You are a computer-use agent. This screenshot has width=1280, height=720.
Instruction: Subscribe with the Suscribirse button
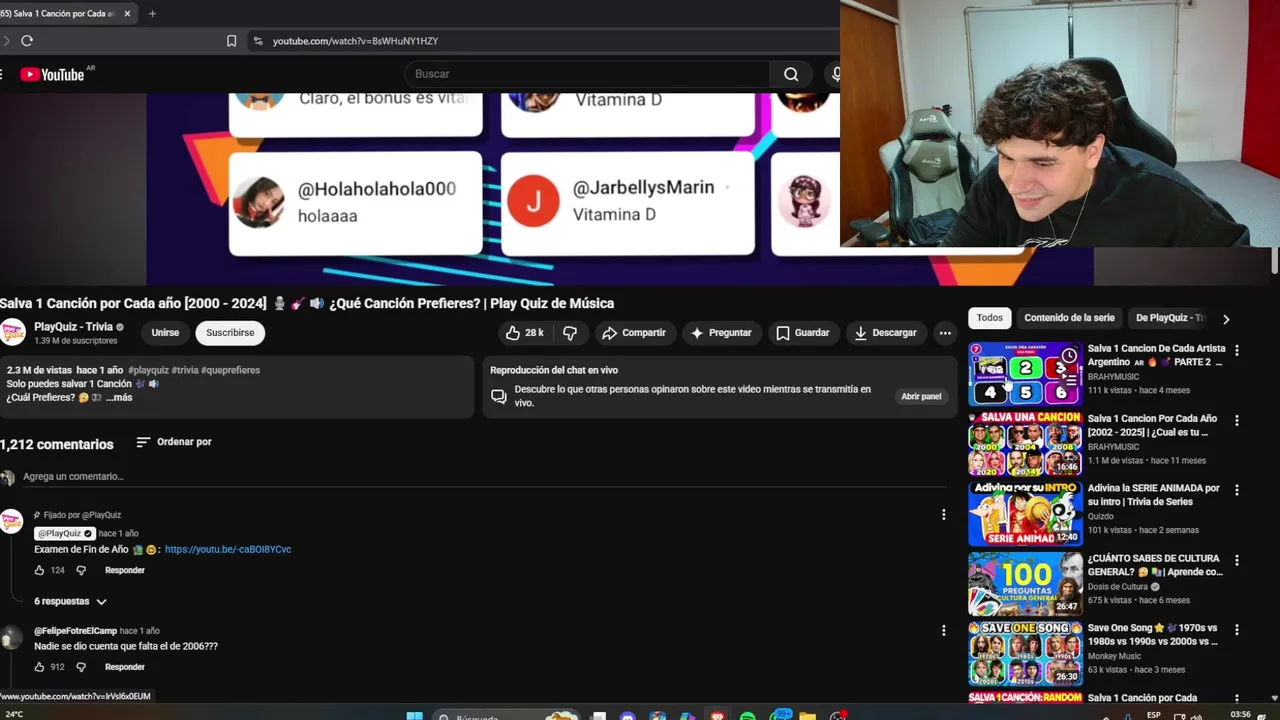coord(230,333)
